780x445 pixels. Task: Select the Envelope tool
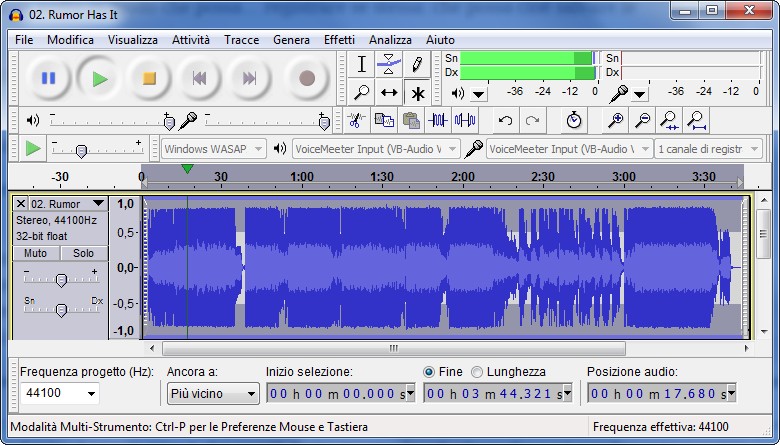390,65
